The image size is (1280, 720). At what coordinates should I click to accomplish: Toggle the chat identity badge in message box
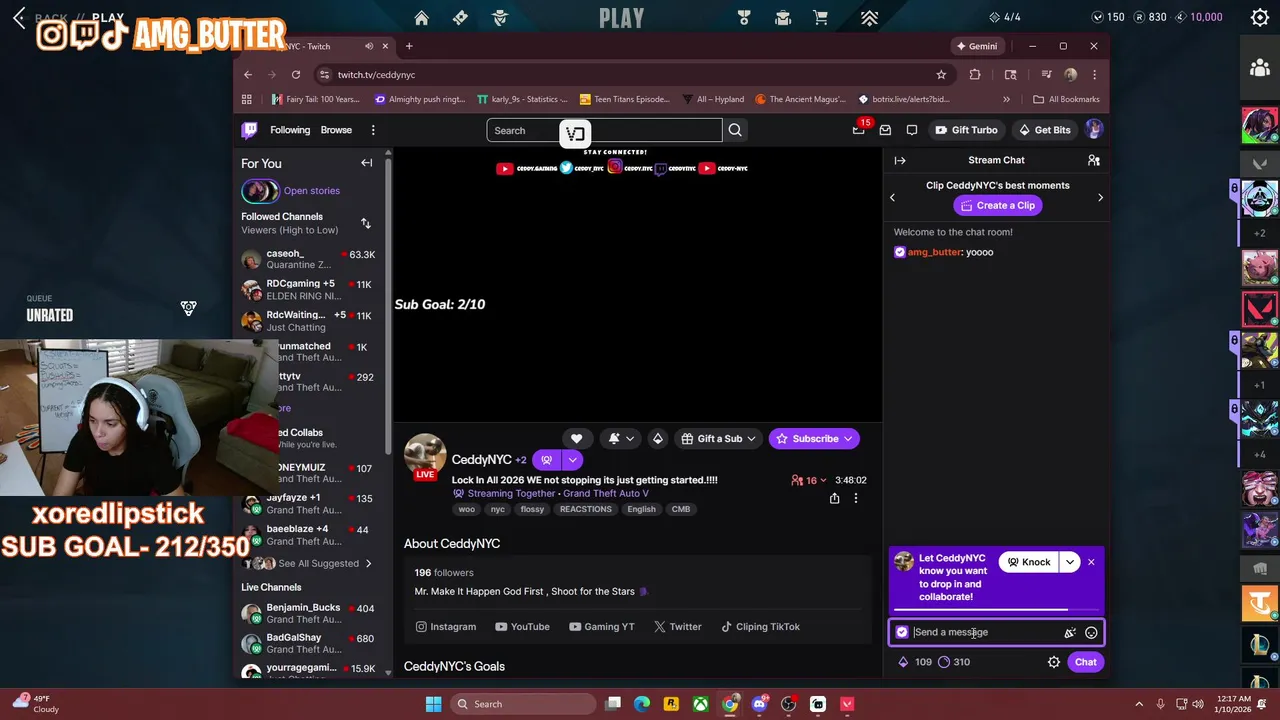click(902, 632)
